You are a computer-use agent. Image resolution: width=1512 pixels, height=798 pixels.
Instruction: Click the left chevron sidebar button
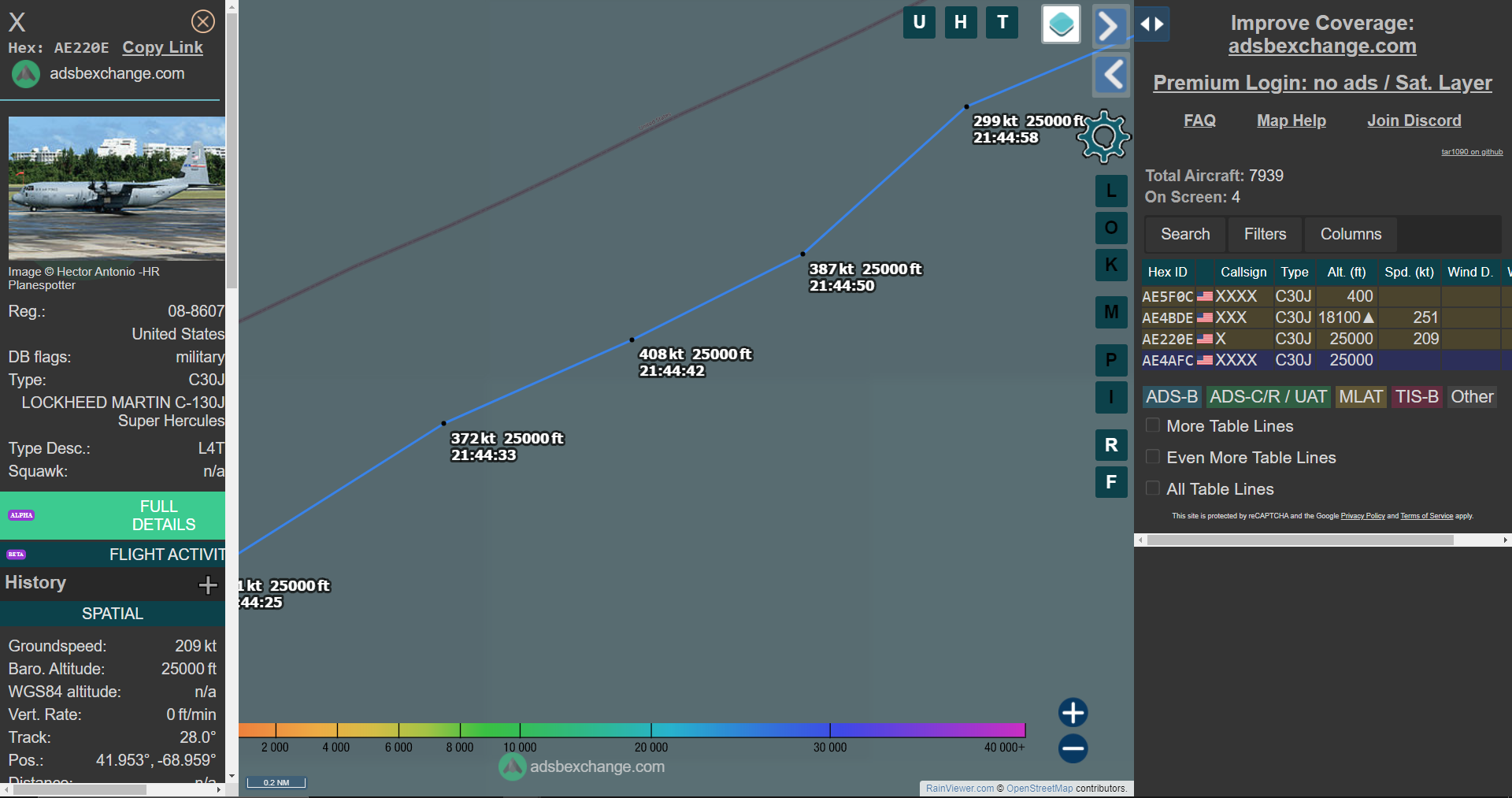click(1111, 76)
